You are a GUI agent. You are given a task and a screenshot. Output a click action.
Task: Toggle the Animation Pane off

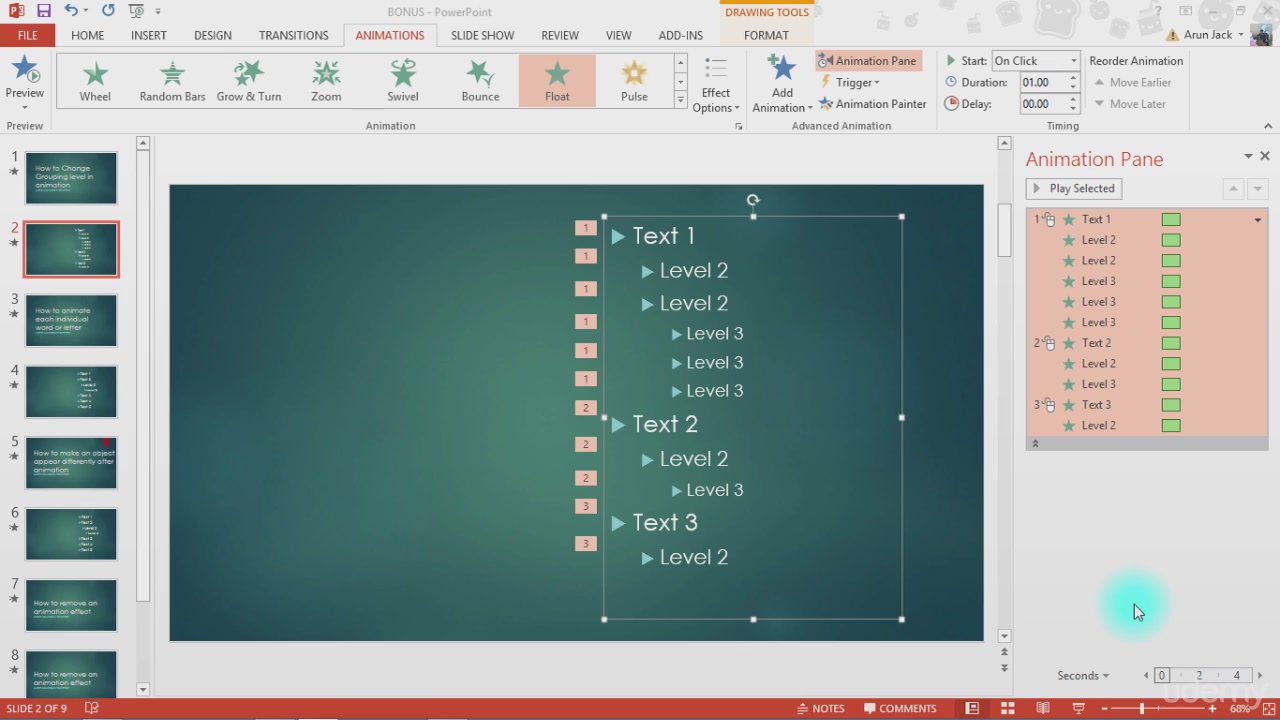[867, 60]
